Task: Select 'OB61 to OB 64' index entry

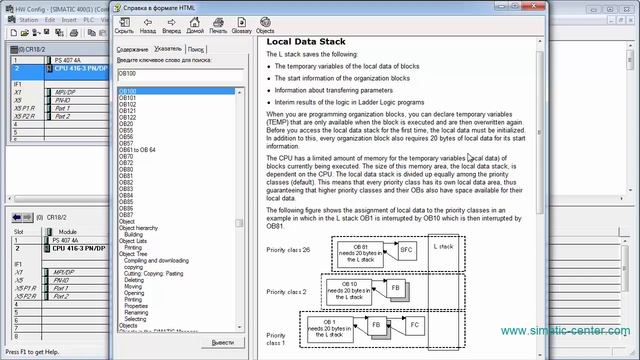Action: [137, 150]
